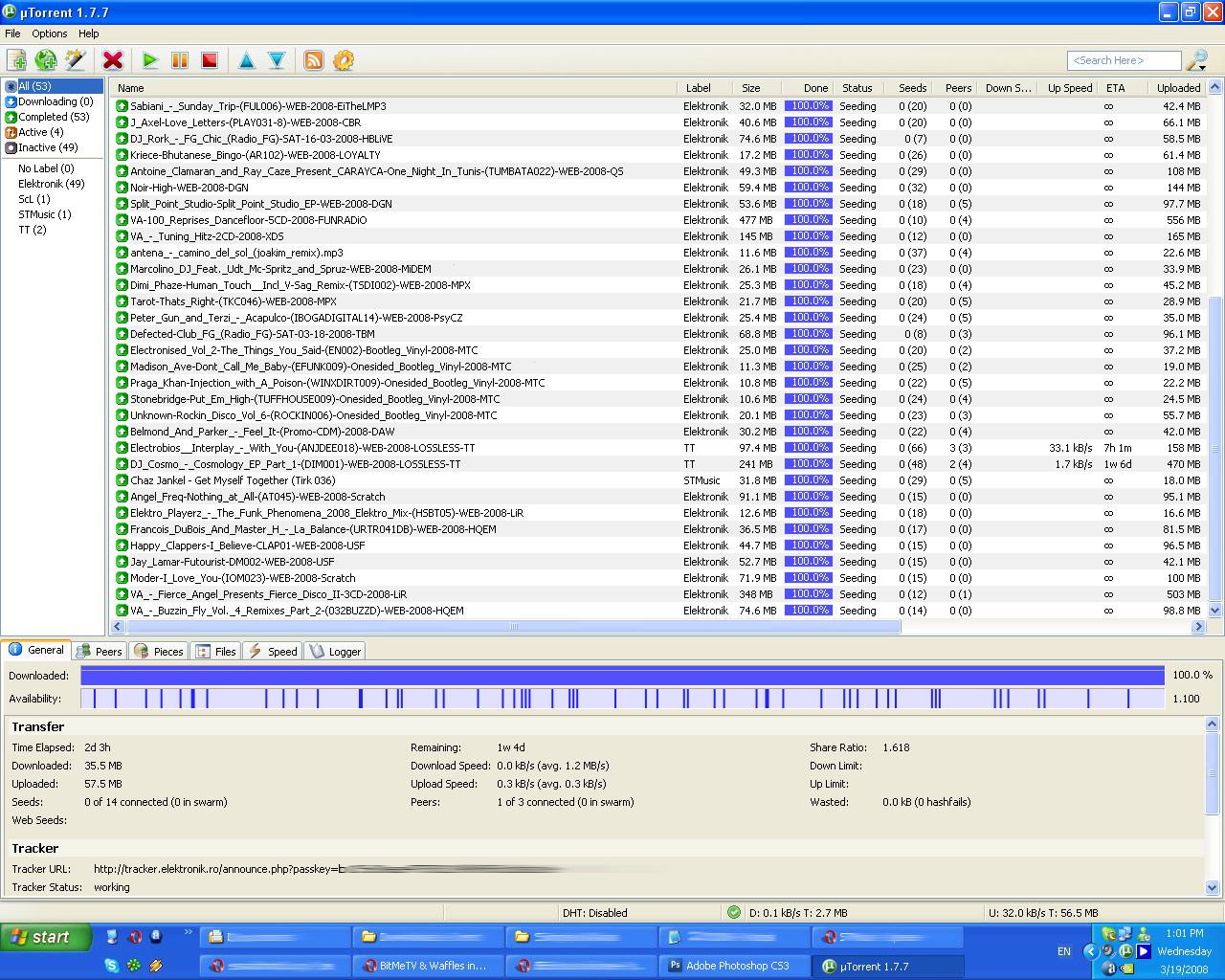Expand hidden tray icons arrow
The image size is (1225, 980).
coord(1090,951)
